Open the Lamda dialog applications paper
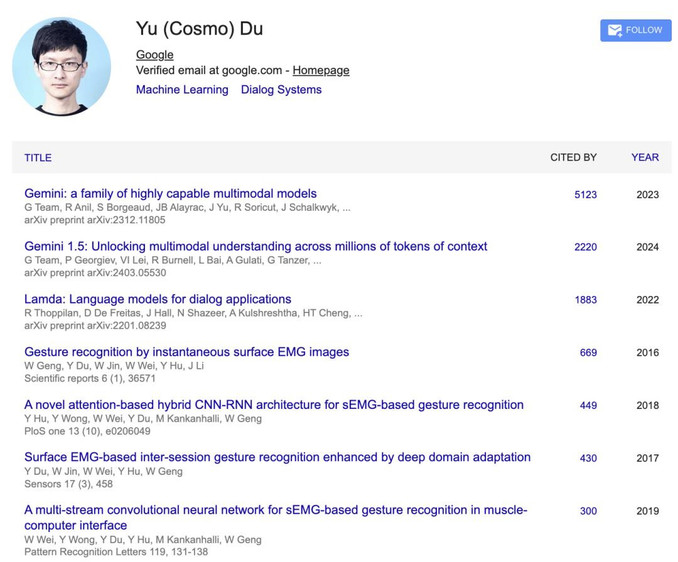Viewport: 678px width, 562px height. coord(158,299)
